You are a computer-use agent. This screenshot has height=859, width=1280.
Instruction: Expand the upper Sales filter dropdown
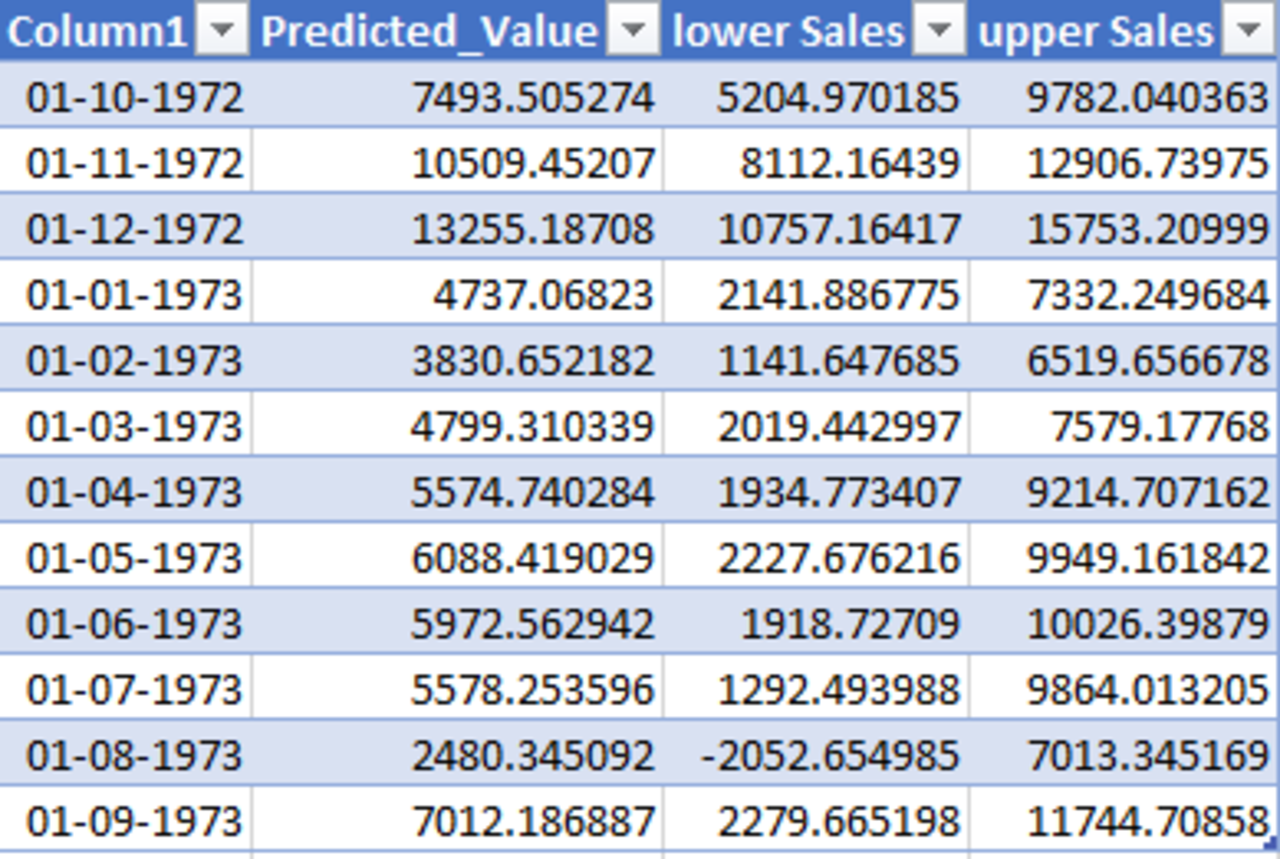1248,33
